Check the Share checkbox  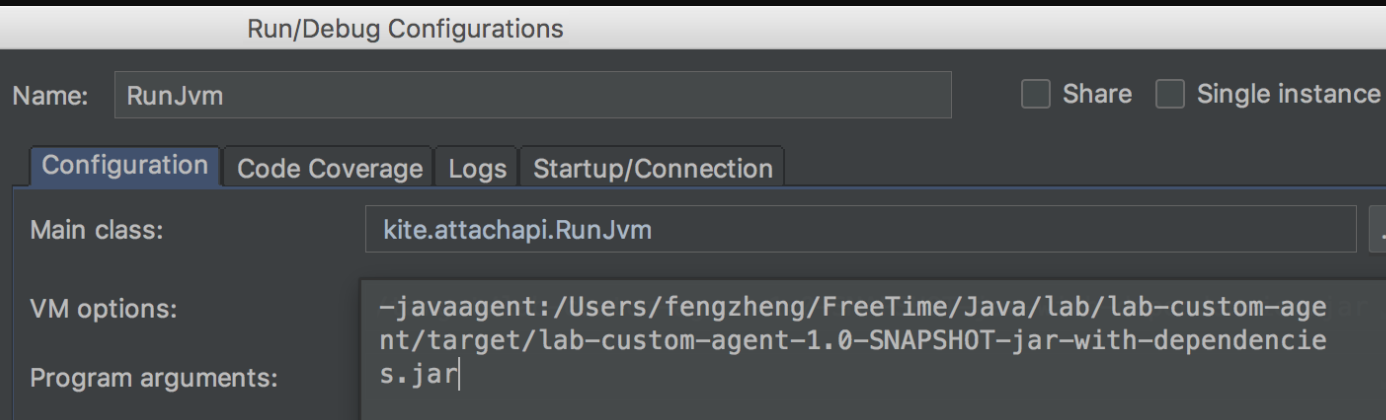click(1033, 94)
